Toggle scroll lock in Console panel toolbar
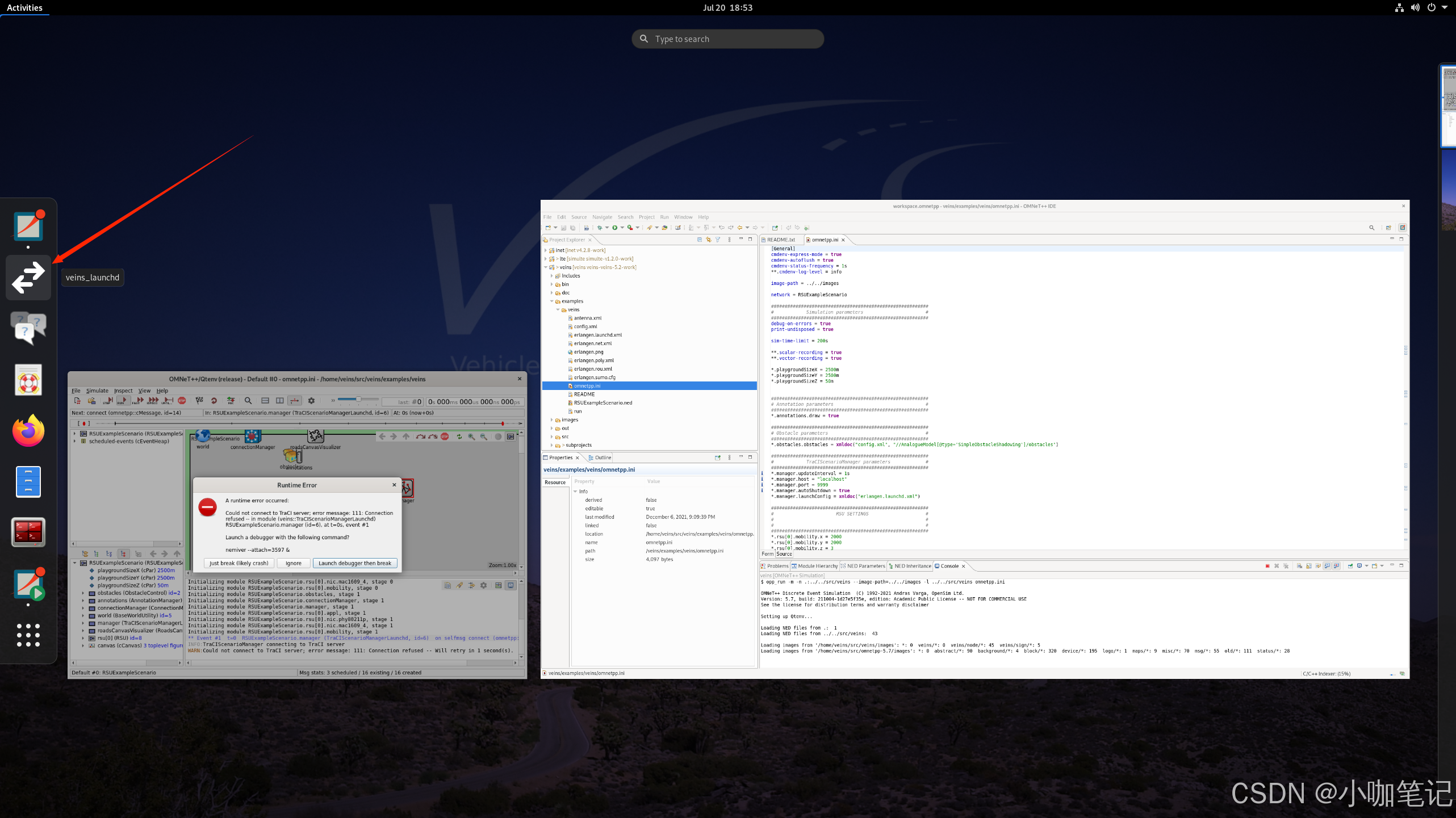1456x818 pixels. coord(1309,566)
